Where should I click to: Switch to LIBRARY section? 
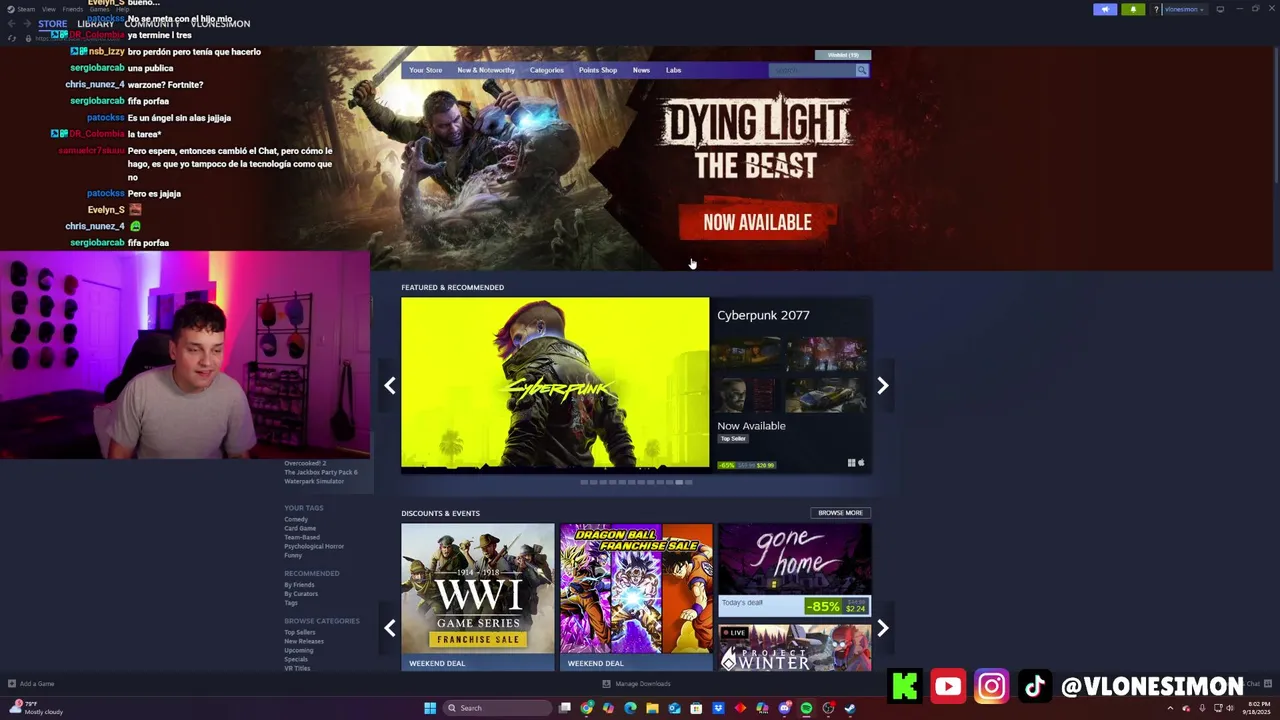(96, 24)
